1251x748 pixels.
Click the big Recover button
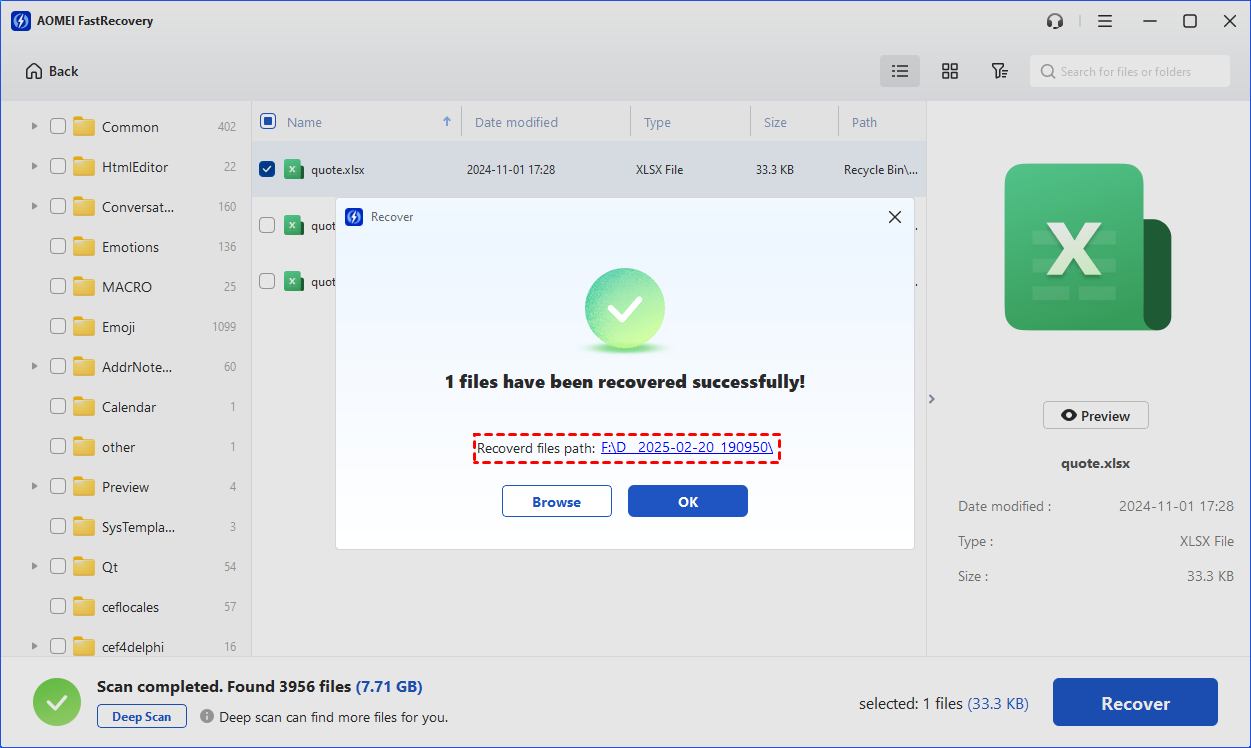click(x=1135, y=703)
